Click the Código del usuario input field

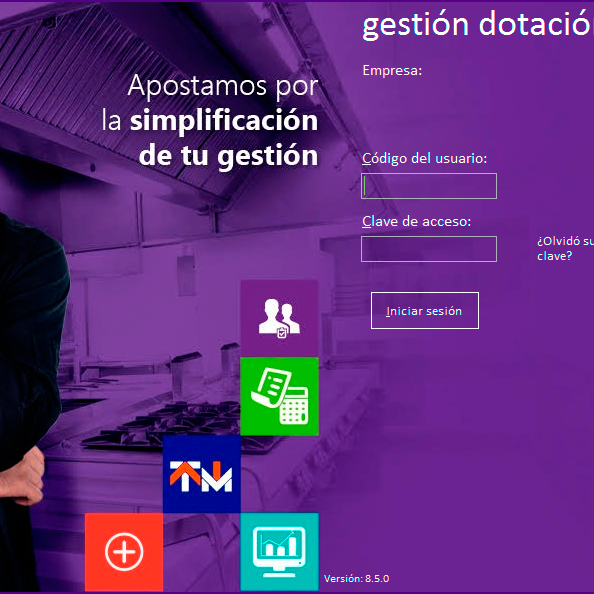click(429, 186)
